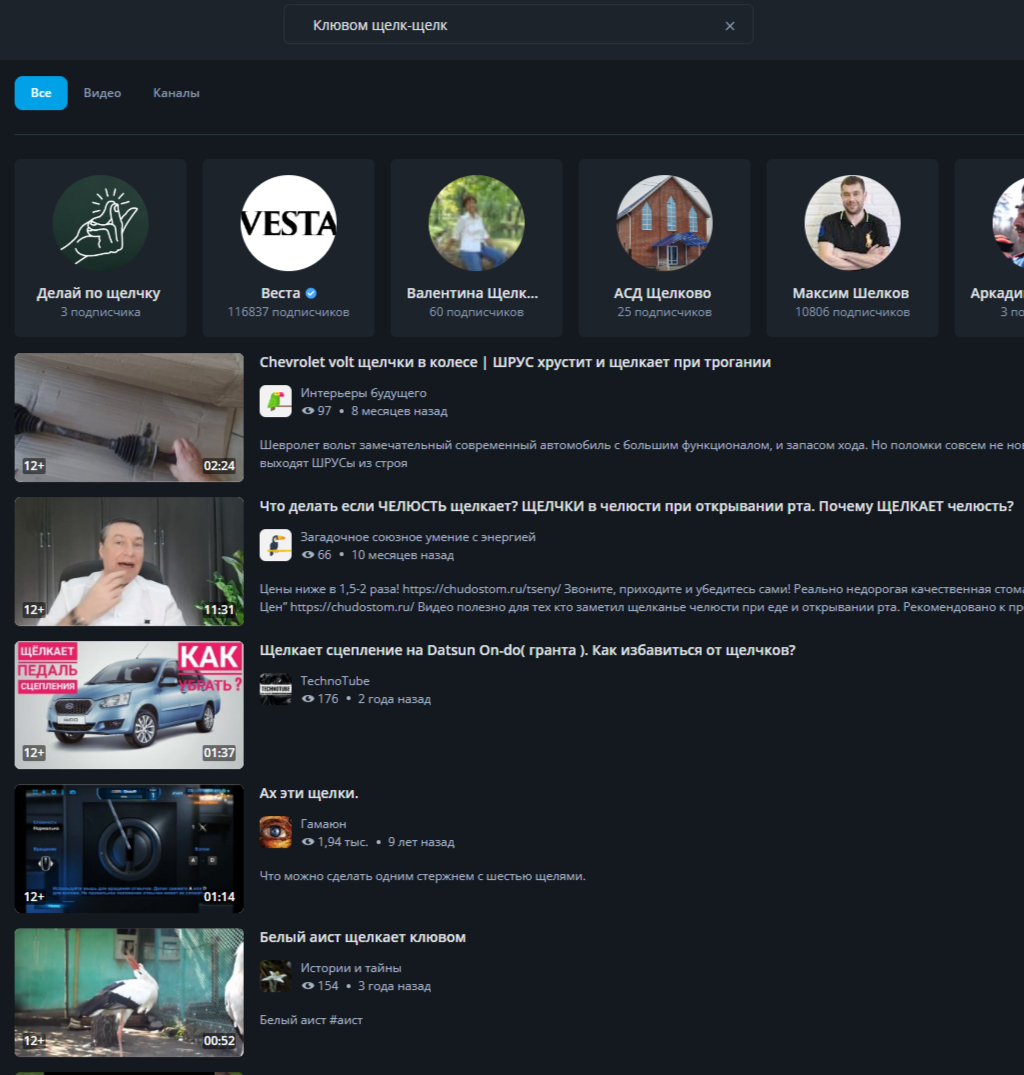Open Chevrolet Volt ШРУС video thumbnail

pos(129,417)
